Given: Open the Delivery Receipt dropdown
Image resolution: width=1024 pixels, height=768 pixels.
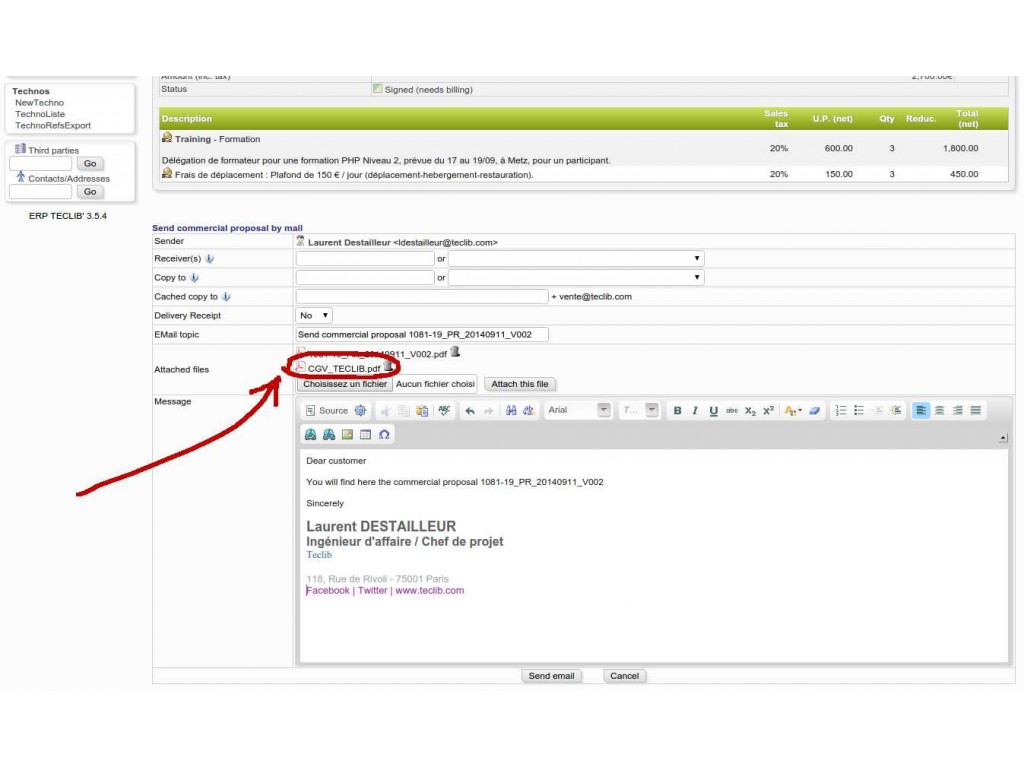Looking at the screenshot, I should (315, 316).
